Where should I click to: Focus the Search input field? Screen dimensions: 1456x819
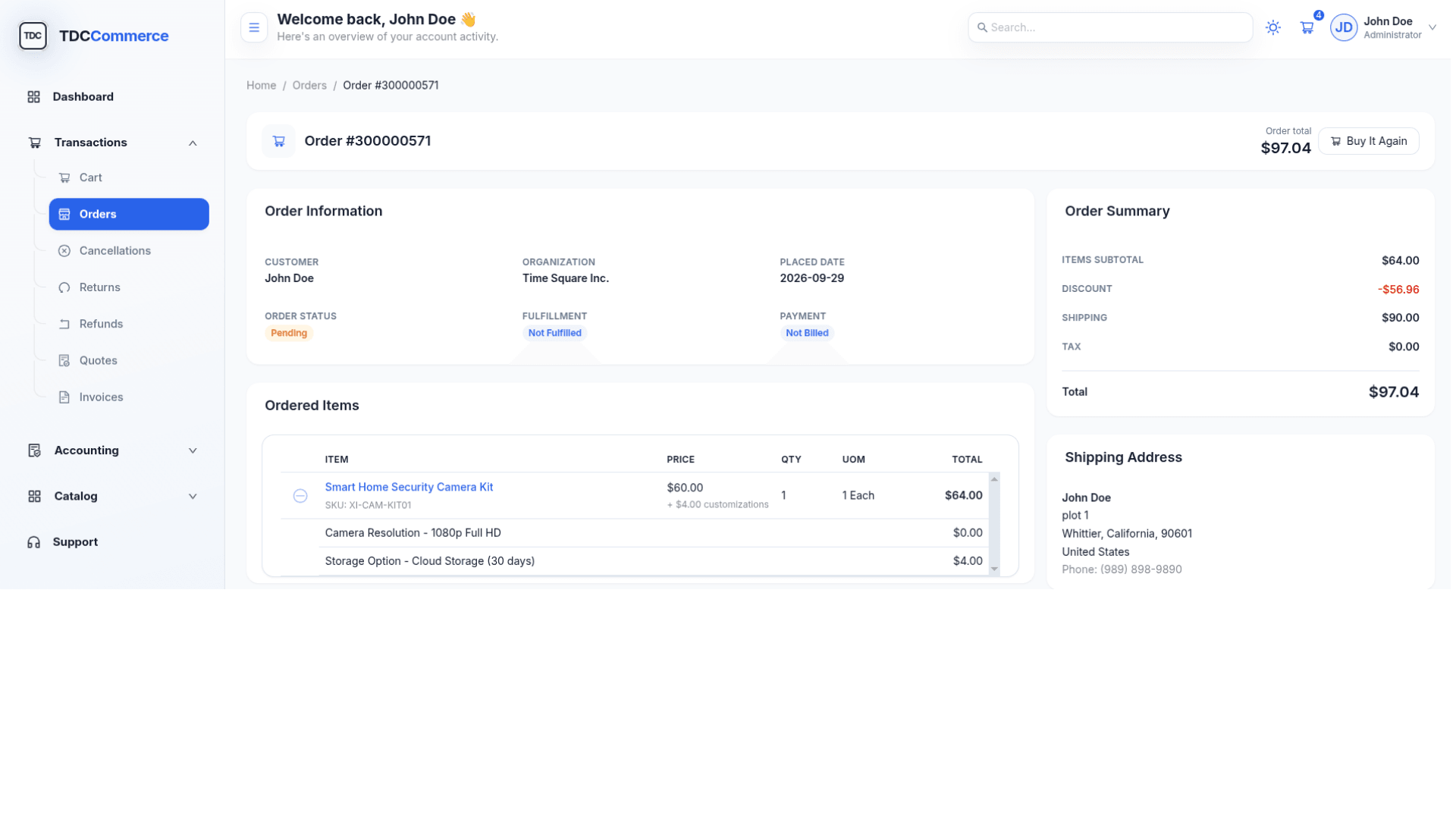pyautogui.click(x=1110, y=27)
